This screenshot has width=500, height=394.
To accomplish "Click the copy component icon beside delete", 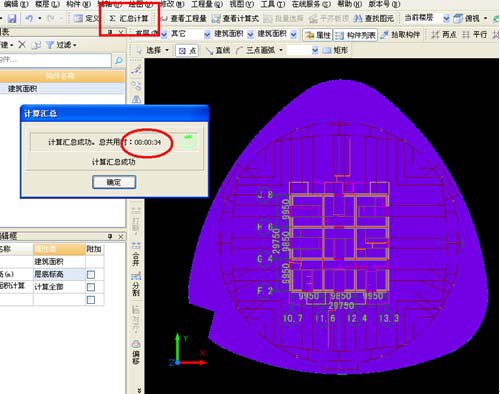I will tap(36, 45).
